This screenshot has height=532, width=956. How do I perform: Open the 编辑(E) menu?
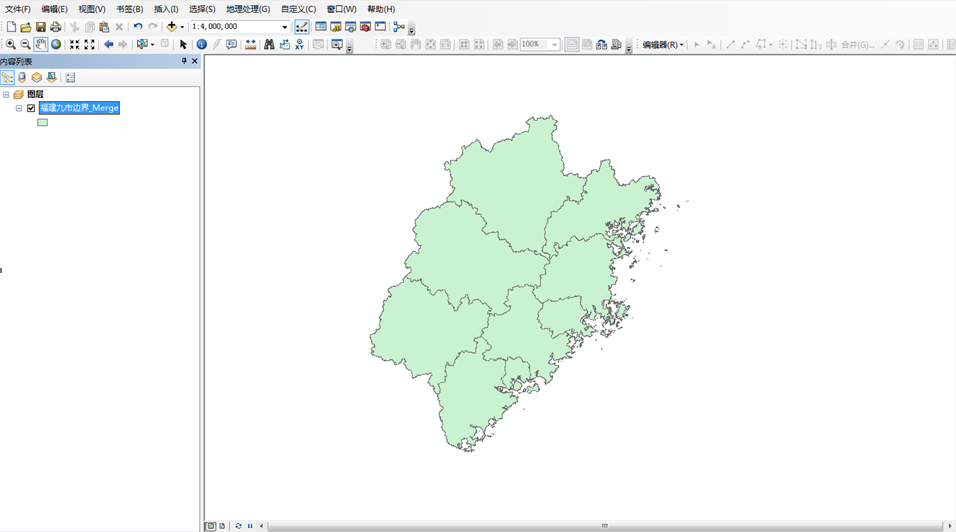pyautogui.click(x=54, y=9)
